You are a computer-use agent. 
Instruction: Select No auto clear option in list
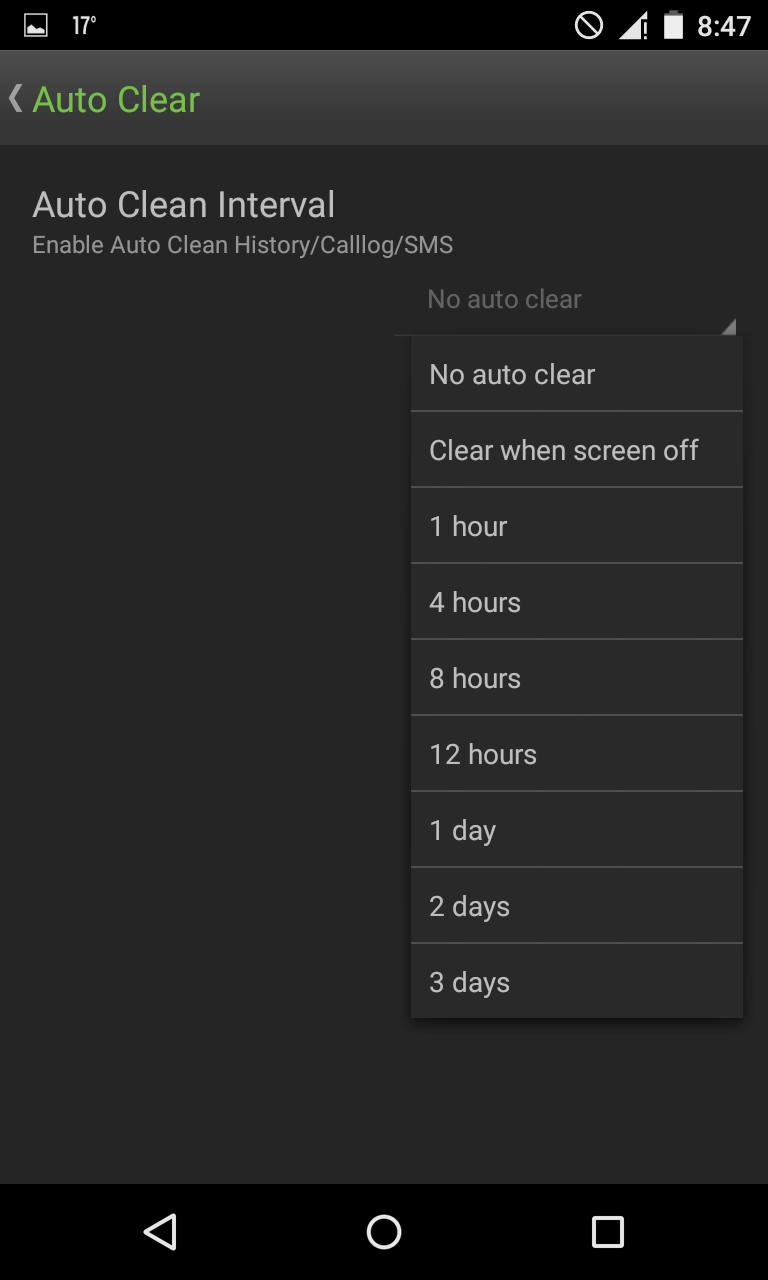pyautogui.click(x=576, y=374)
